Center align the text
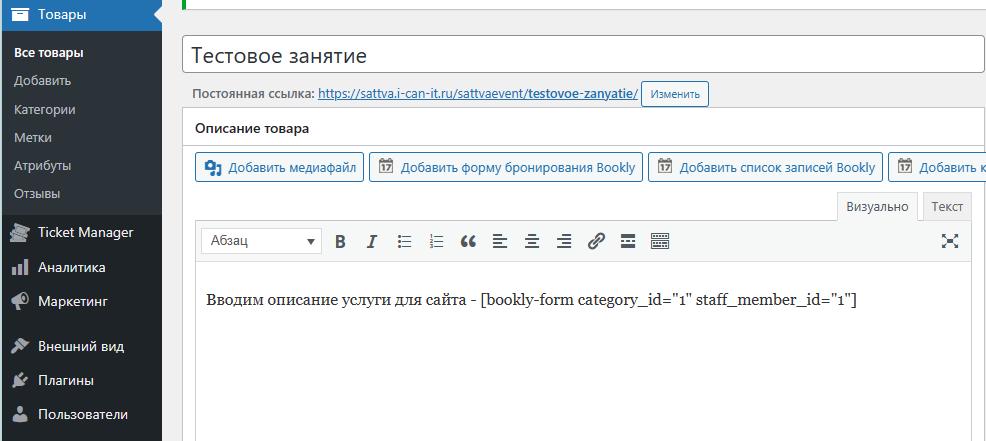 coord(532,241)
